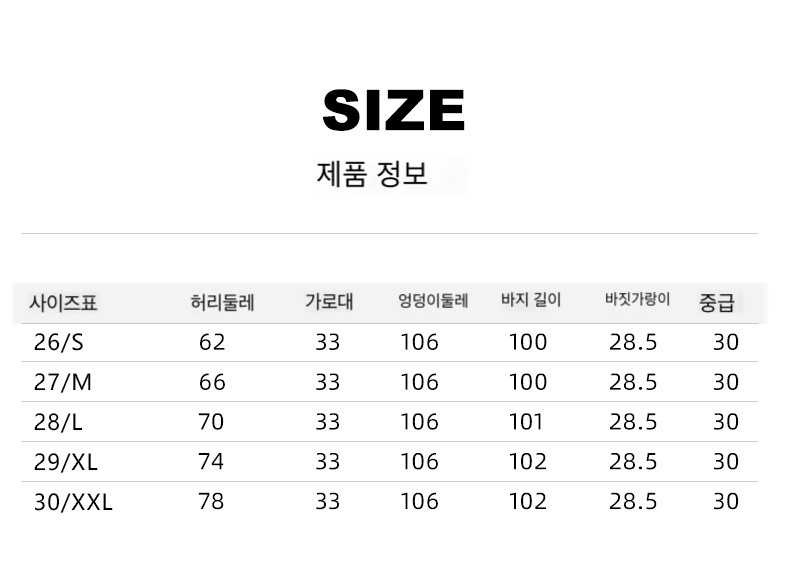Click the 제품 정보 subtitle
Screen dimensions: 790x575
point(372,174)
